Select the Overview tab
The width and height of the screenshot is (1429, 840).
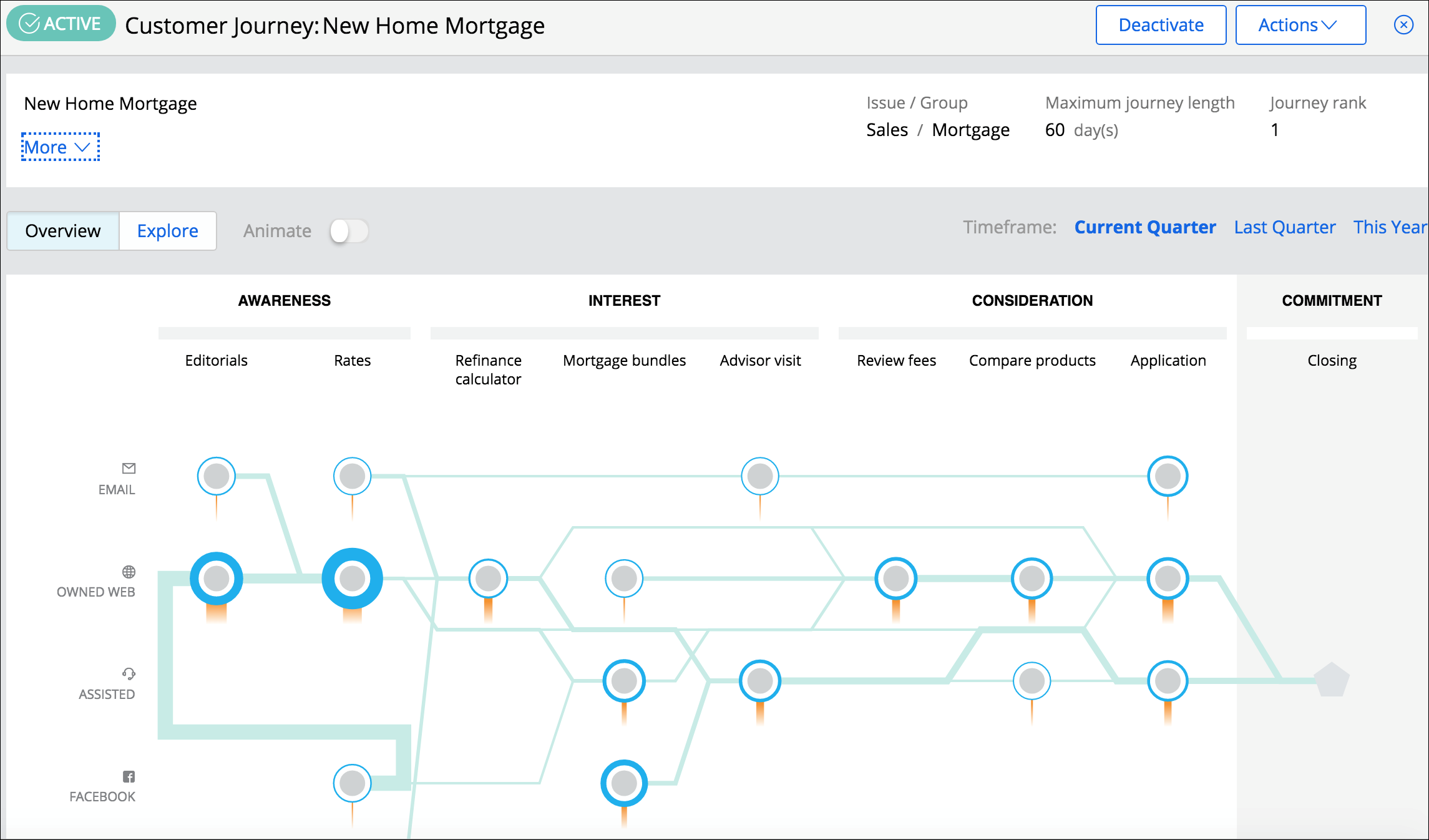tap(62, 229)
